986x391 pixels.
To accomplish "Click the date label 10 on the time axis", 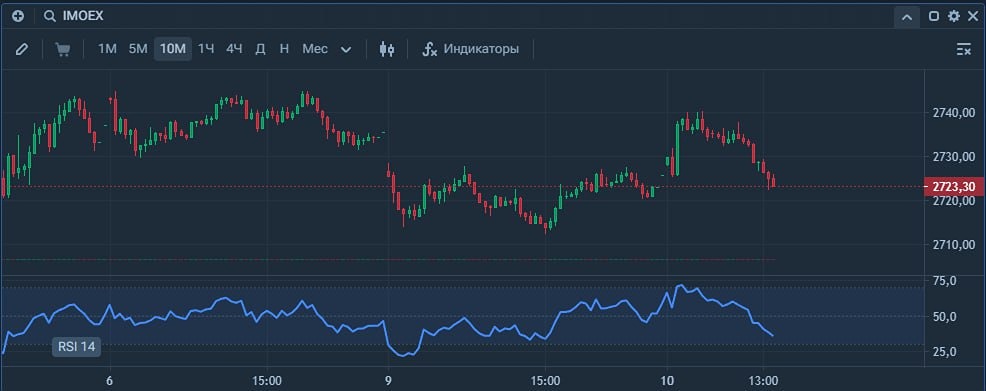I will pos(667,381).
